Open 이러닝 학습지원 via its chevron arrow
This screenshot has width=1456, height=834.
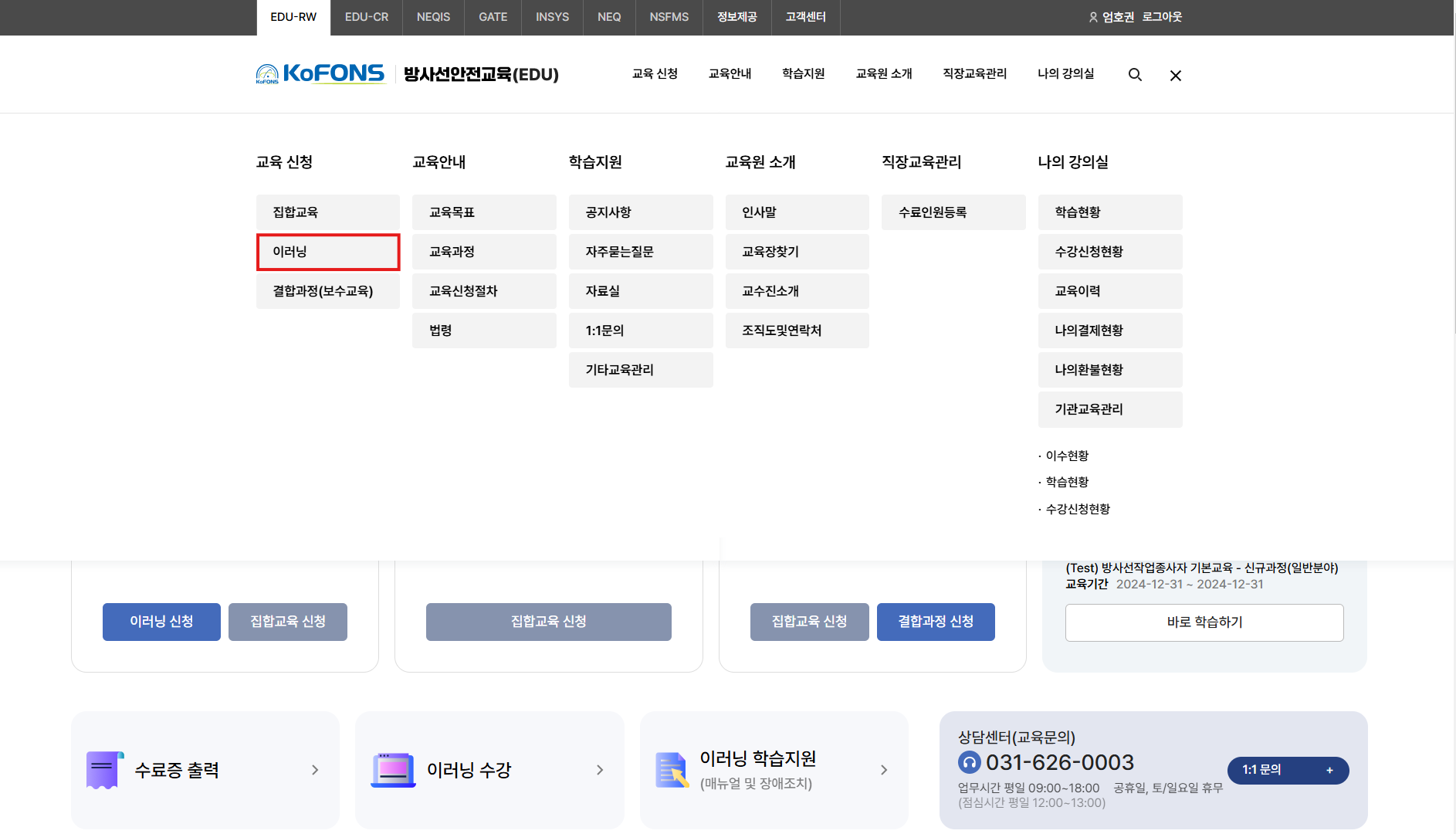884,770
